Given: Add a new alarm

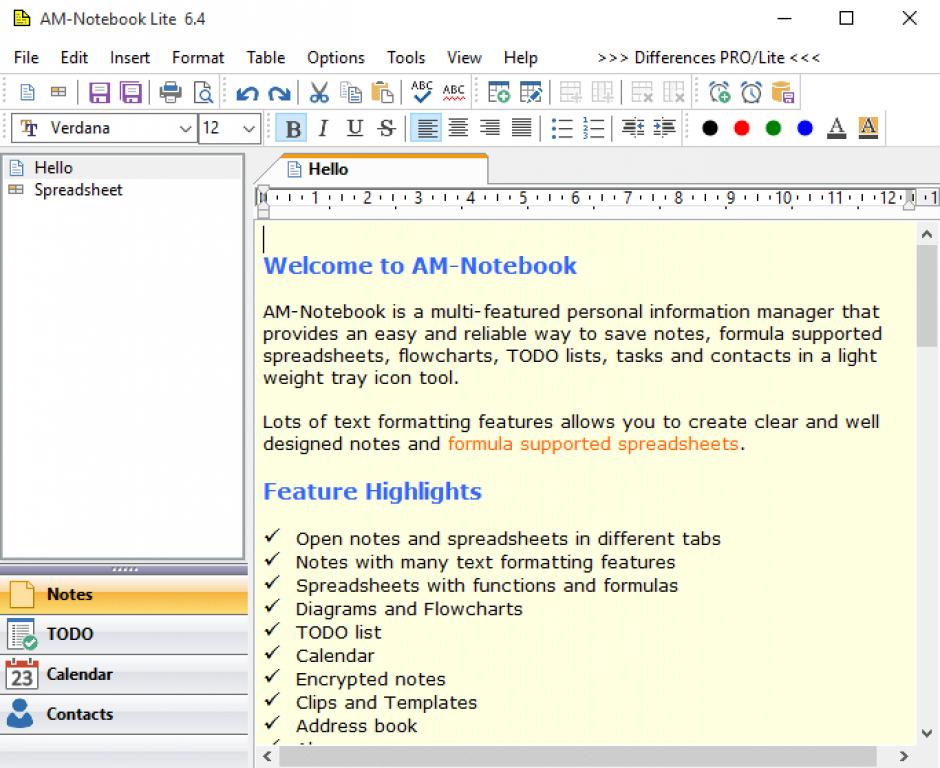Looking at the screenshot, I should click(719, 92).
